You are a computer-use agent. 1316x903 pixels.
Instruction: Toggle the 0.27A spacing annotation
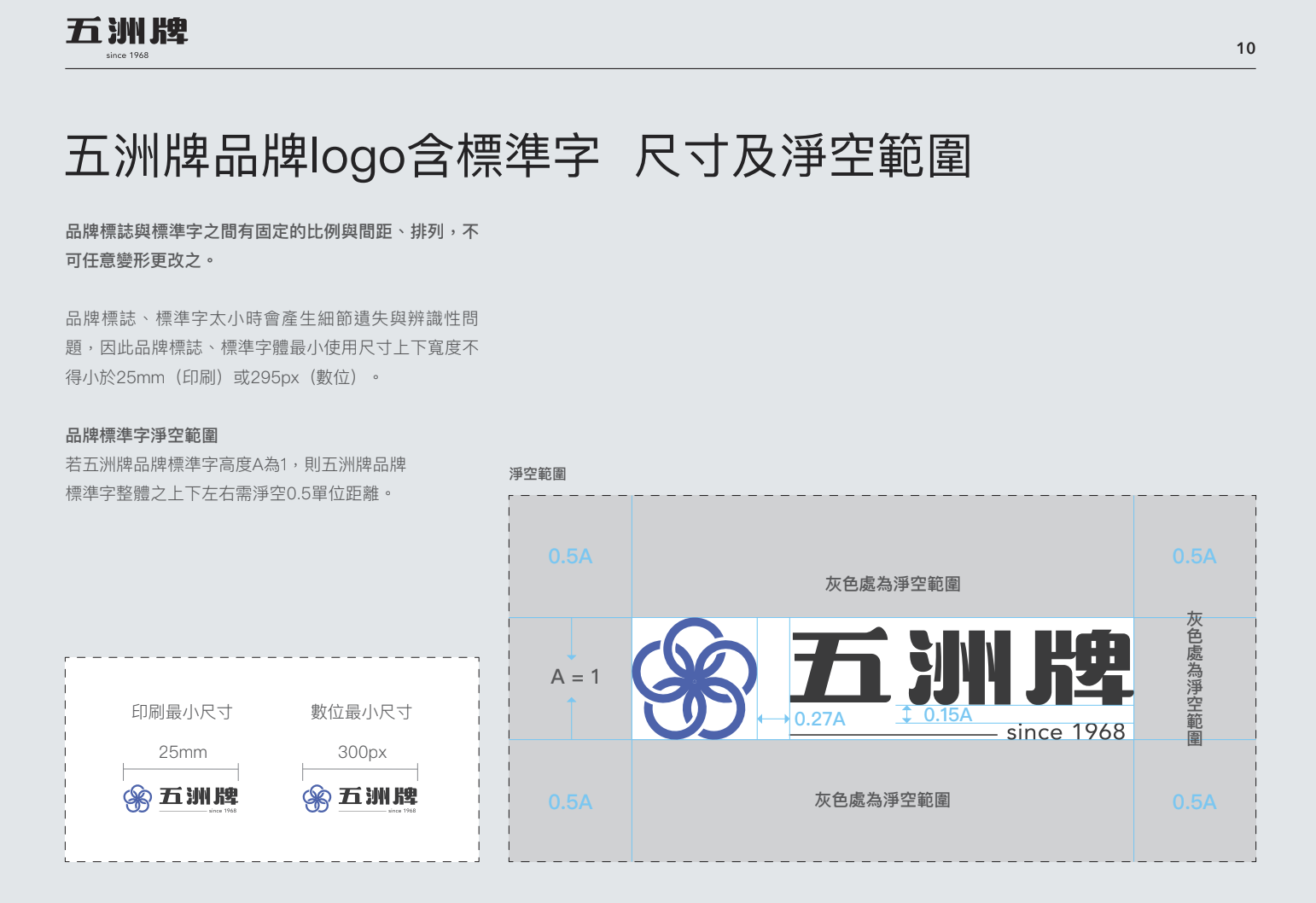pos(818,719)
